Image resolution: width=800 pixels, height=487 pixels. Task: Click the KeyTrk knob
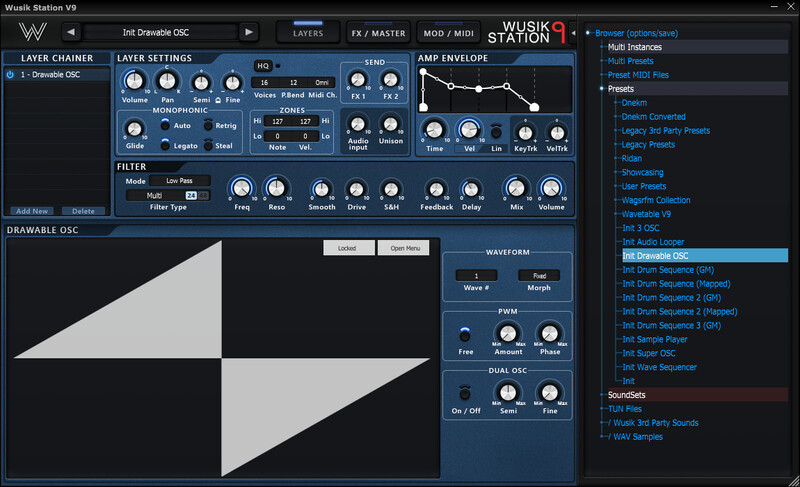point(526,133)
